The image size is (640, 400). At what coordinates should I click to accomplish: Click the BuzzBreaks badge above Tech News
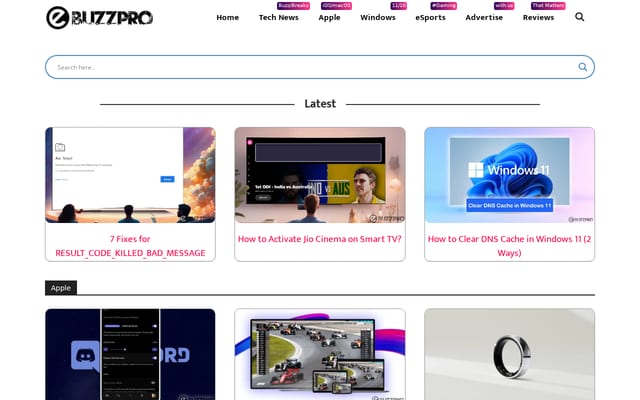tap(293, 6)
